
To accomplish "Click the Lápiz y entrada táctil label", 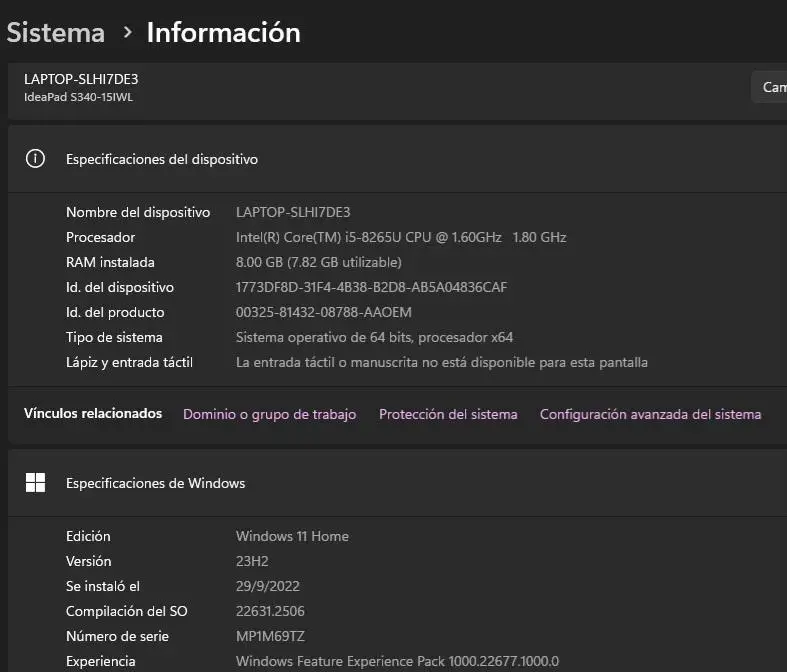I will [129, 362].
